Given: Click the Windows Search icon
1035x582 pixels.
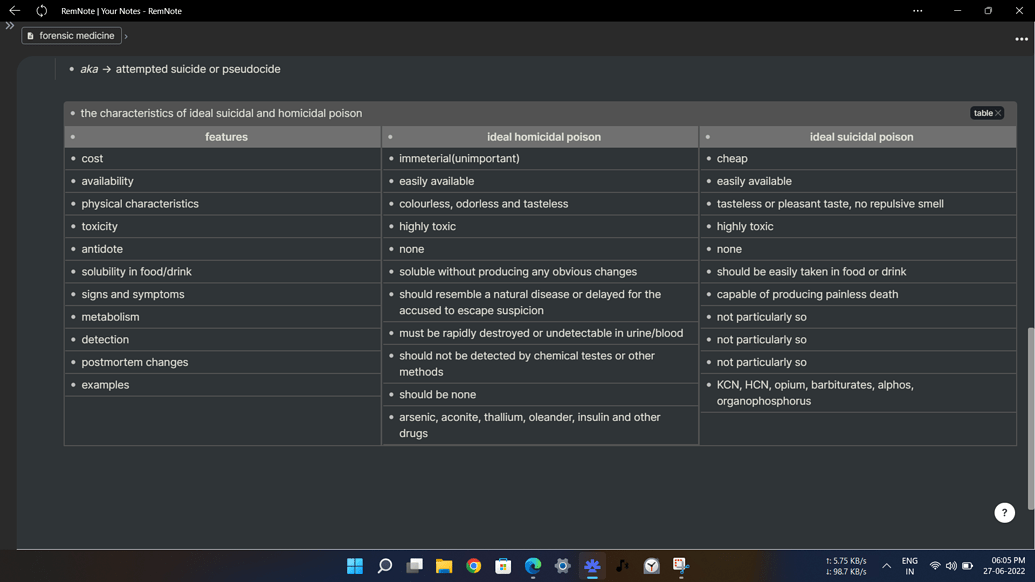Looking at the screenshot, I should [x=384, y=566].
